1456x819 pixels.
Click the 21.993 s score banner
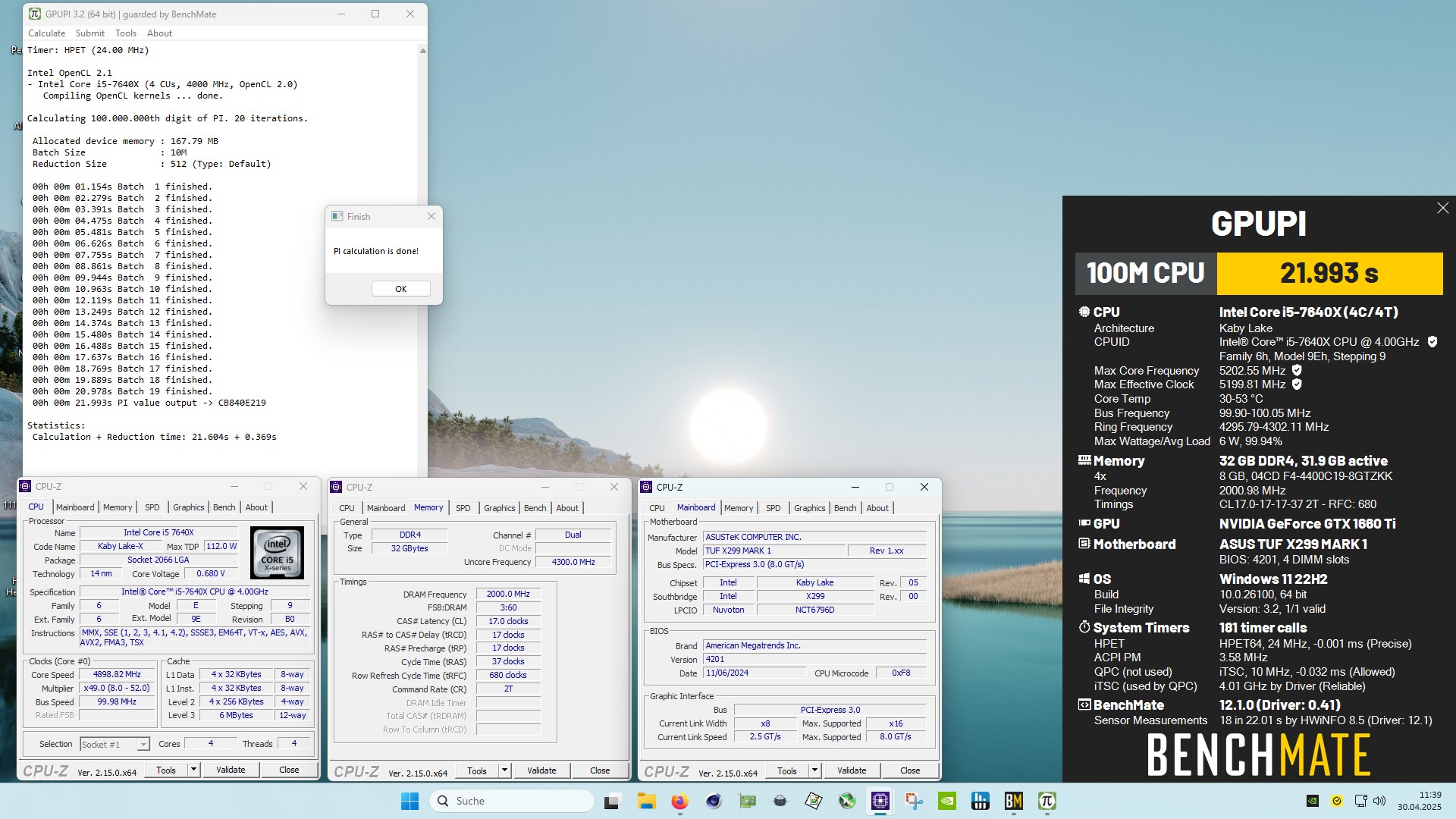1329,273
